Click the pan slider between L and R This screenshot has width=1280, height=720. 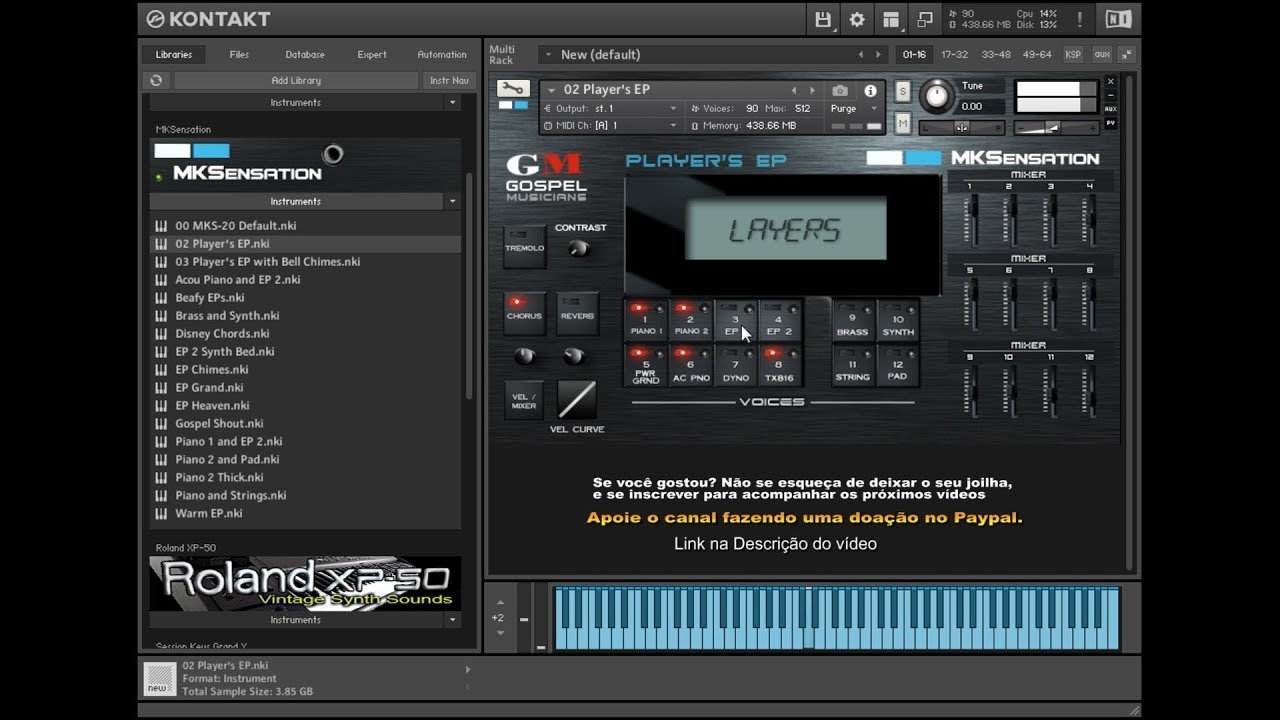coord(962,127)
